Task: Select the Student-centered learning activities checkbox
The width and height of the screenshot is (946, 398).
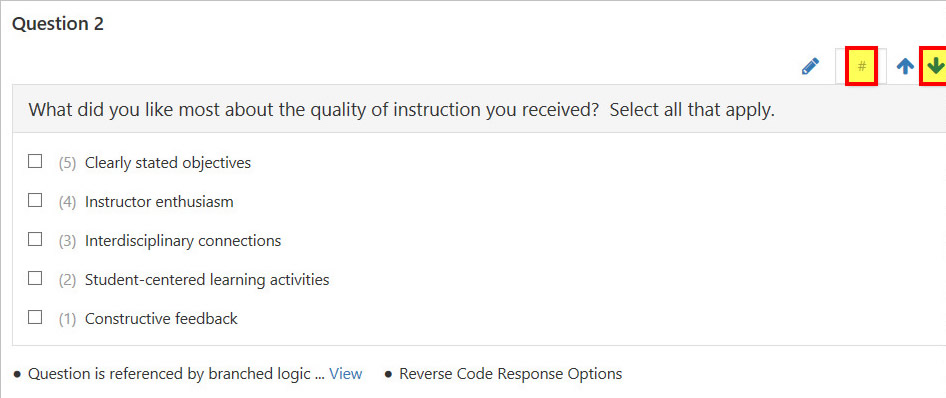Action: point(35,278)
